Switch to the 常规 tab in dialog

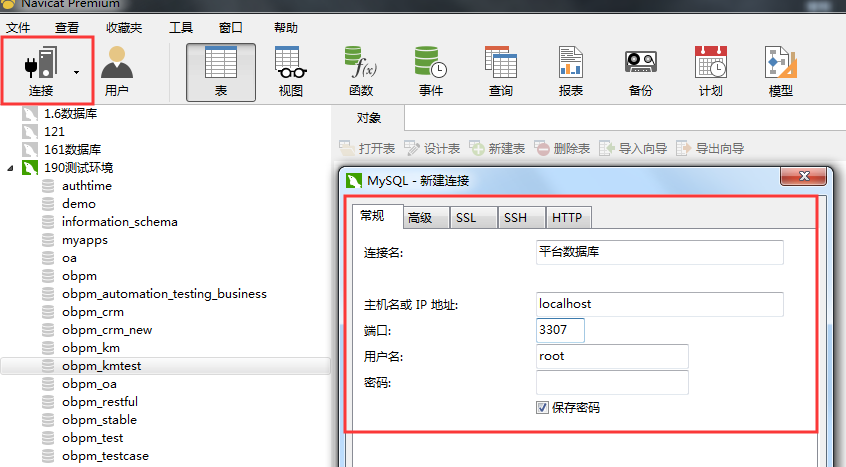point(377,216)
